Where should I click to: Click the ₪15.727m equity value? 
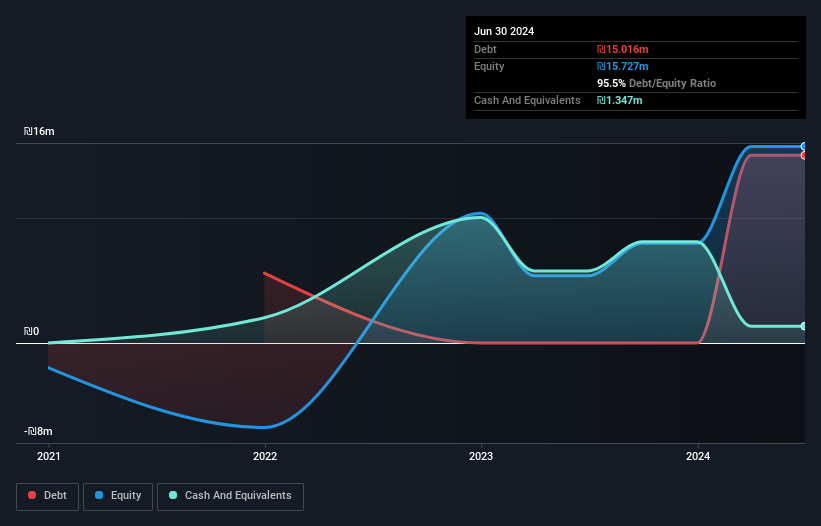(x=623, y=66)
